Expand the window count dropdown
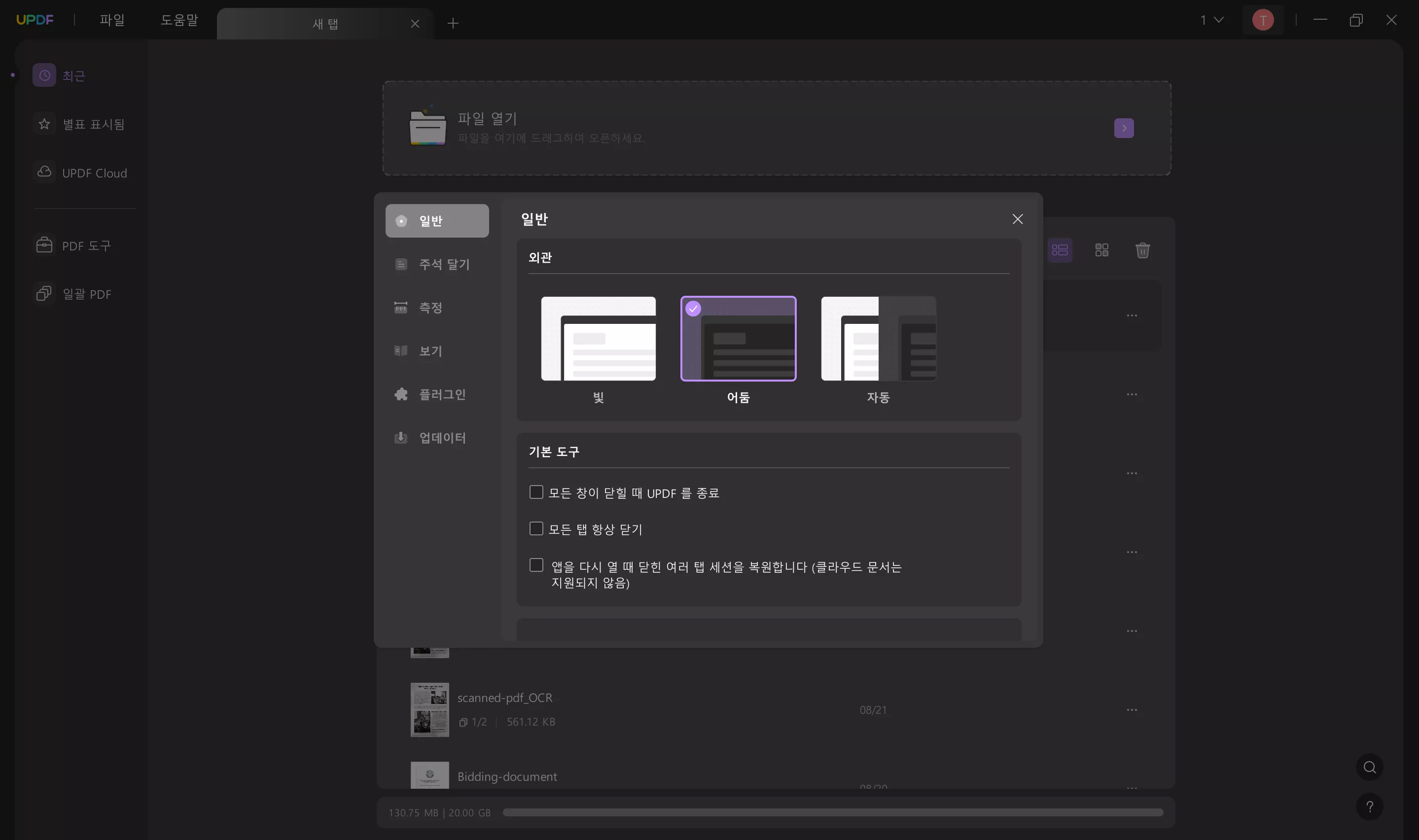 (1212, 20)
